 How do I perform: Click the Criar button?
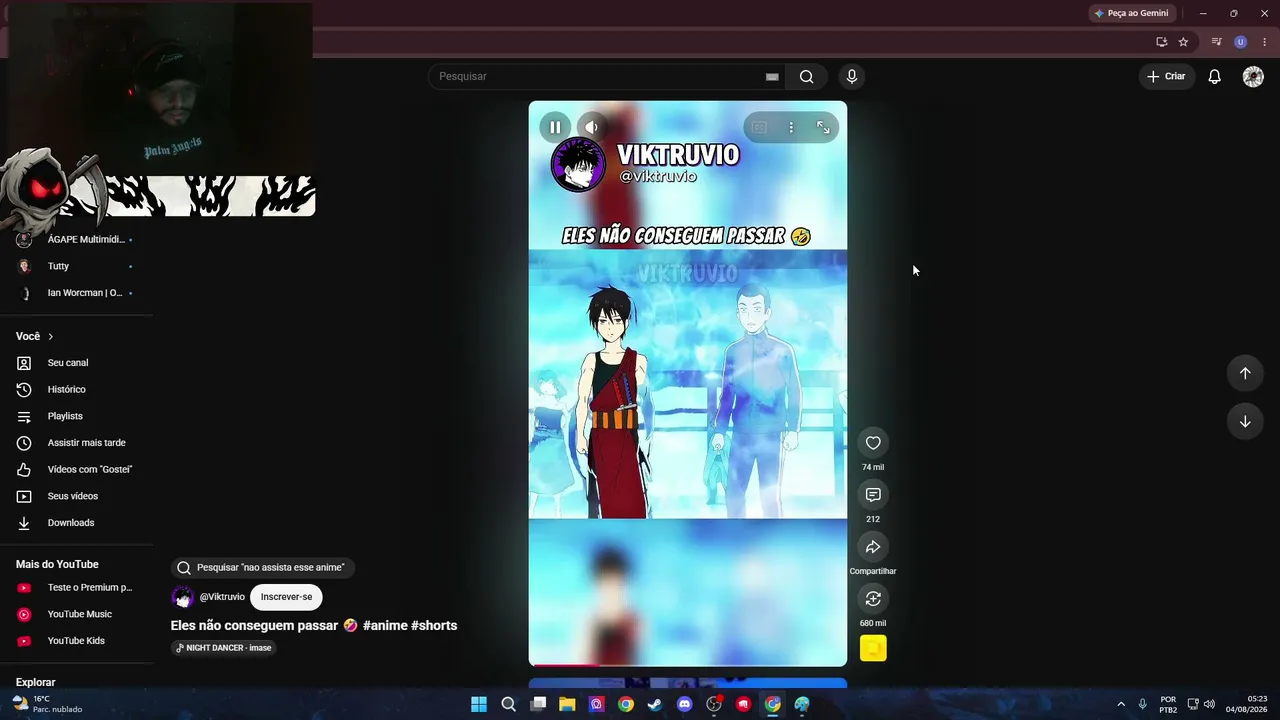1166,77
